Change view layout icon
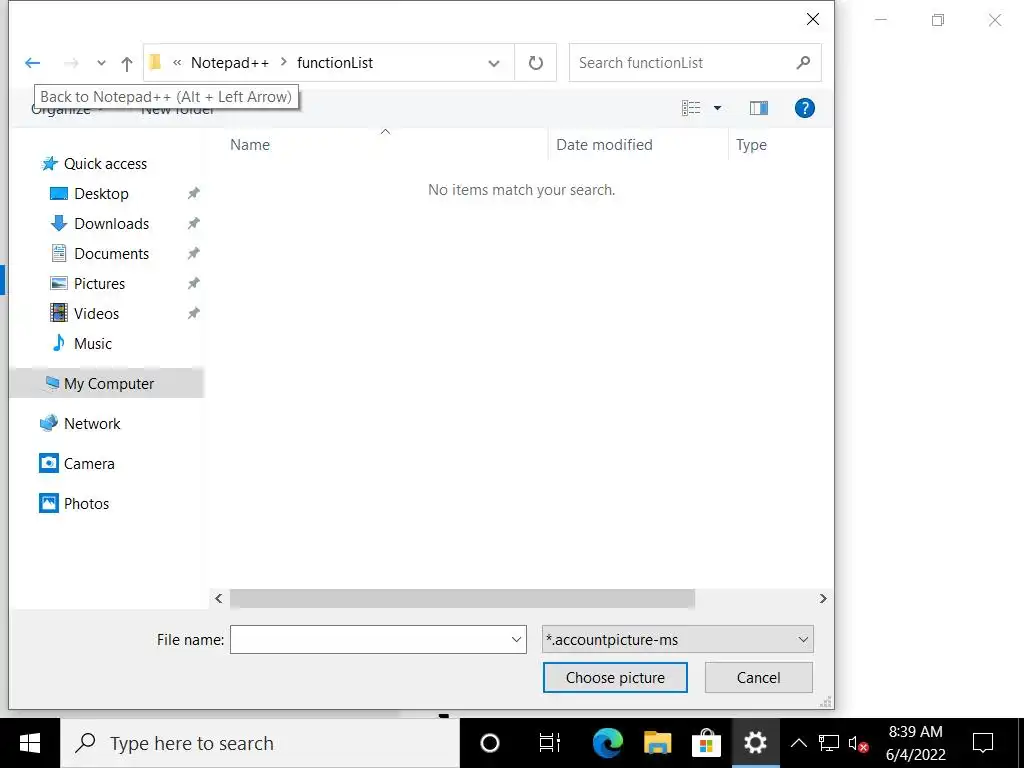 [x=691, y=108]
